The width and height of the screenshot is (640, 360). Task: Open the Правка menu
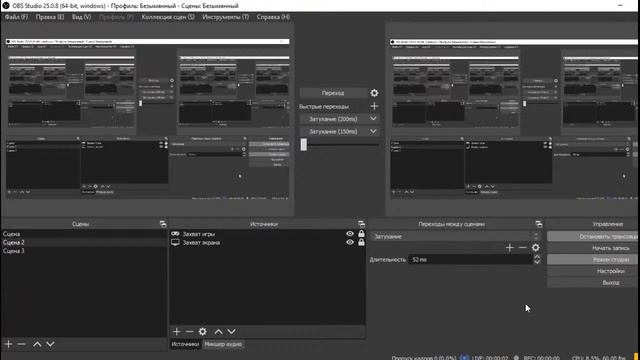pos(50,17)
